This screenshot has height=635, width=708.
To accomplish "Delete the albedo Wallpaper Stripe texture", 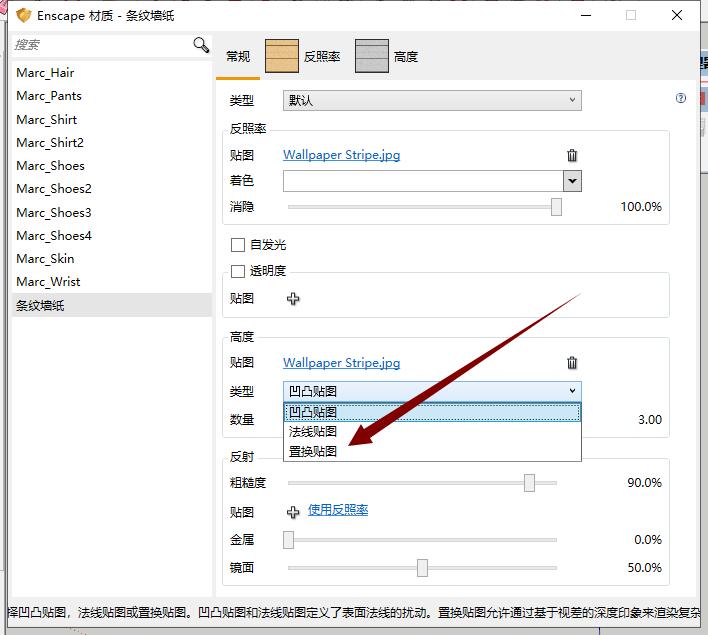I will point(572,155).
